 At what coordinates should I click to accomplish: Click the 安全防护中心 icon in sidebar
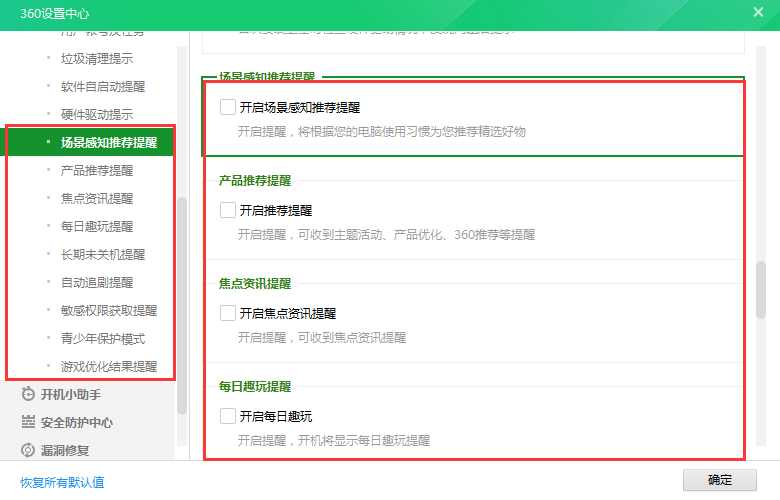click(x=28, y=422)
